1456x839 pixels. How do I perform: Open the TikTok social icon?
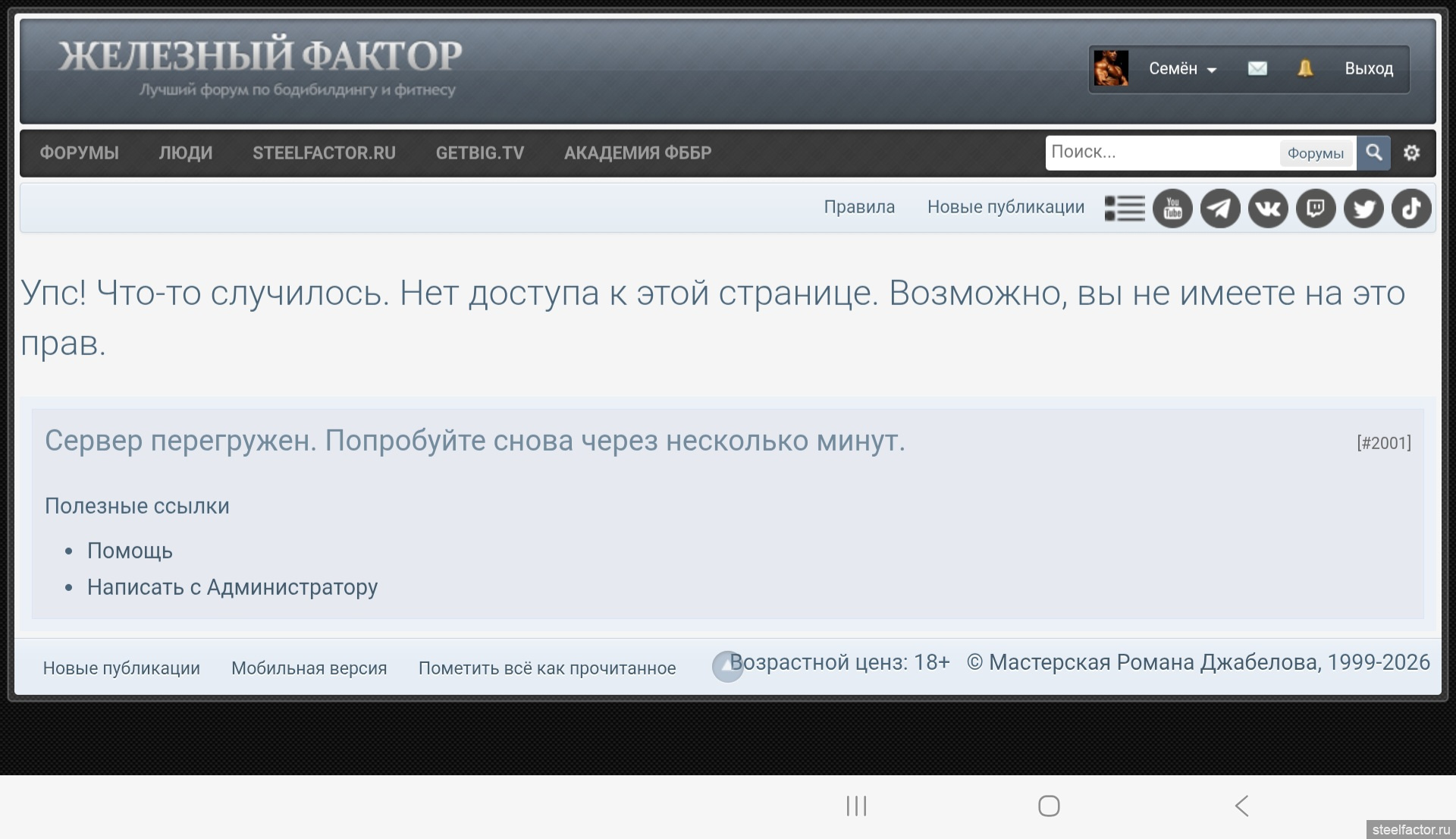1411,208
